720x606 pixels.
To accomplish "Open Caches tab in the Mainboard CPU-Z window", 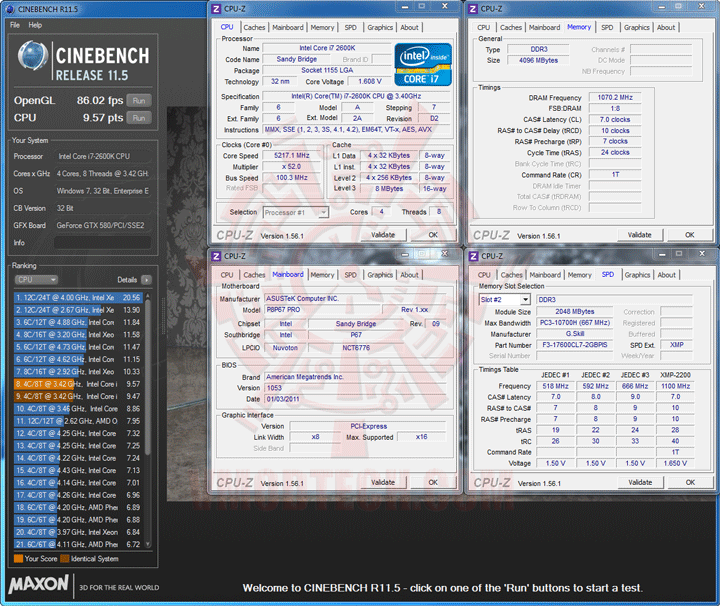I will [x=254, y=275].
